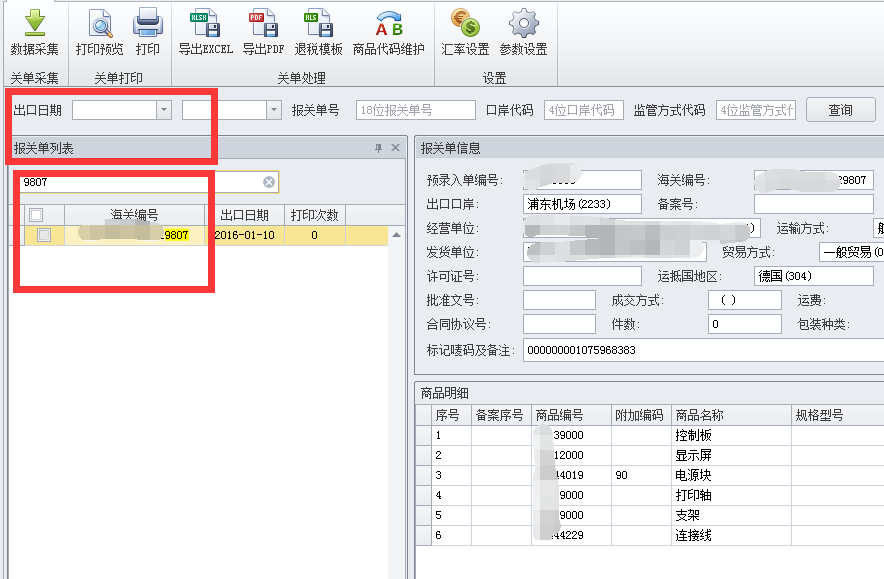Select the 显示屏 product row
Viewport: 884px width, 579px height.
coord(650,455)
